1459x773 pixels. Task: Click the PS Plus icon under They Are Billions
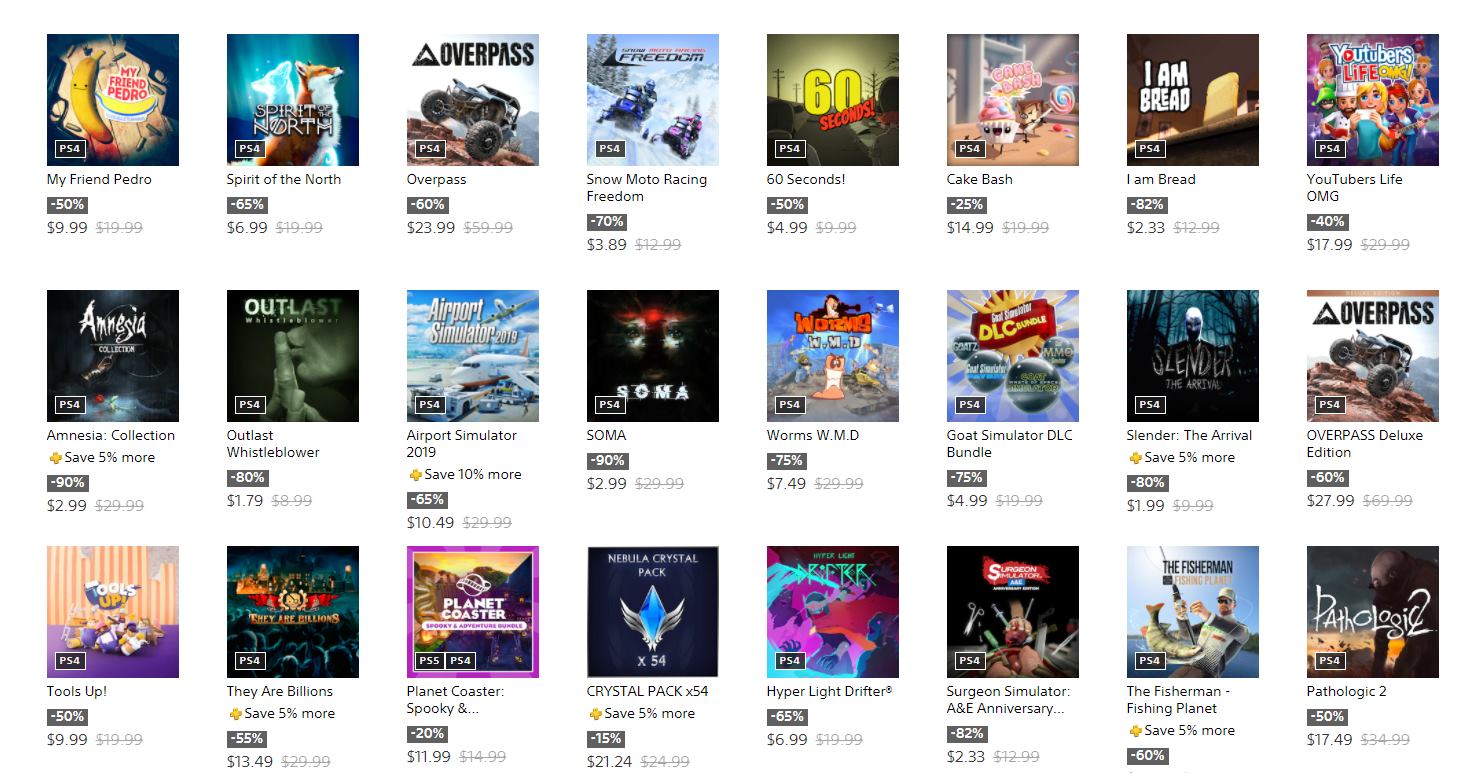236,714
